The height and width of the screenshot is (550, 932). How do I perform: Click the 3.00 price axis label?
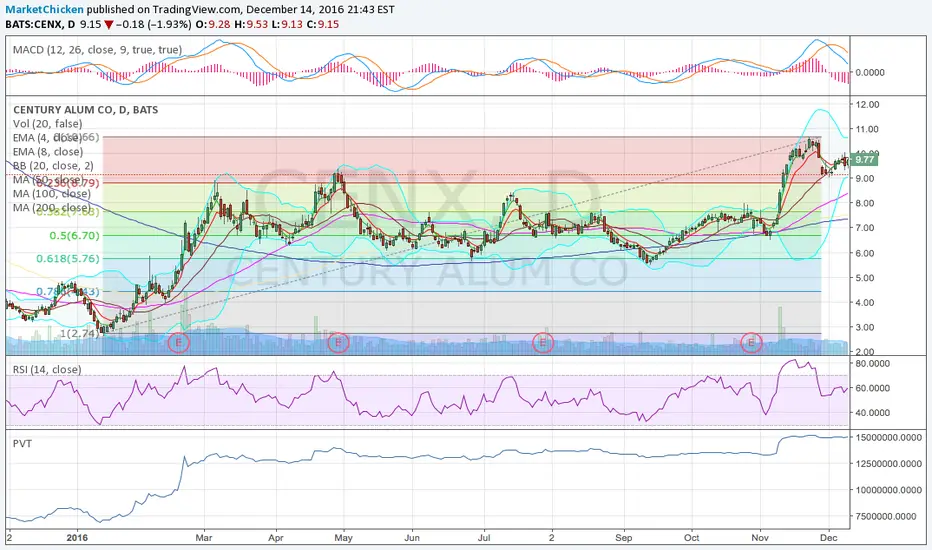[x=865, y=327]
